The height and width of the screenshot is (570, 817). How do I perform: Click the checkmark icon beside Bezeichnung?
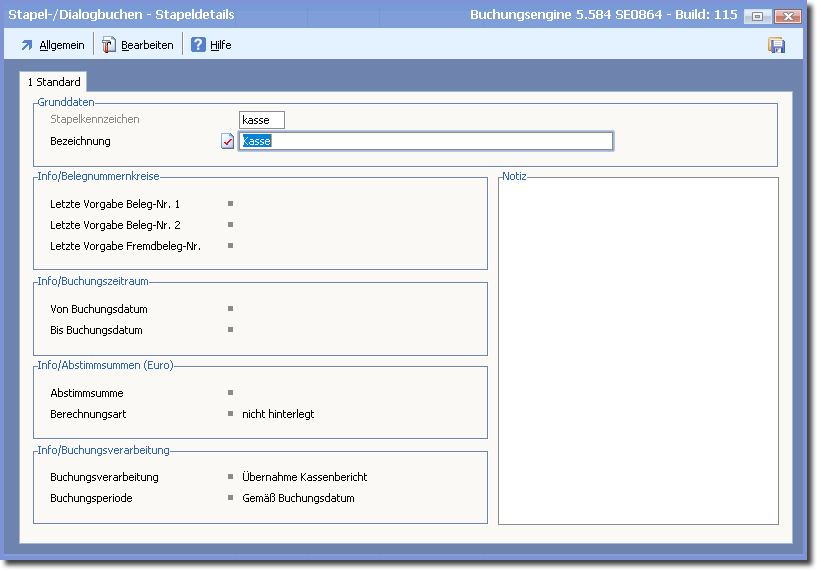(x=228, y=141)
